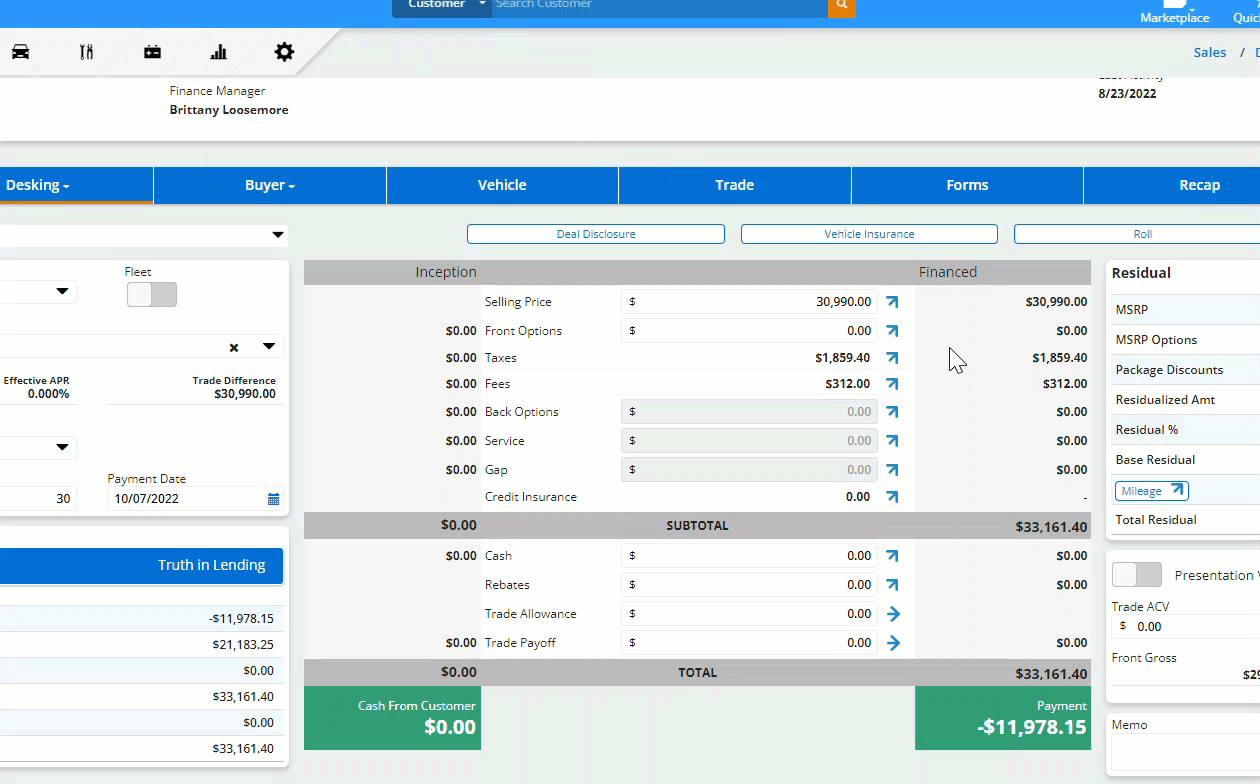Open the settings gear icon
Viewport: 1260px width, 784px height.
point(284,52)
